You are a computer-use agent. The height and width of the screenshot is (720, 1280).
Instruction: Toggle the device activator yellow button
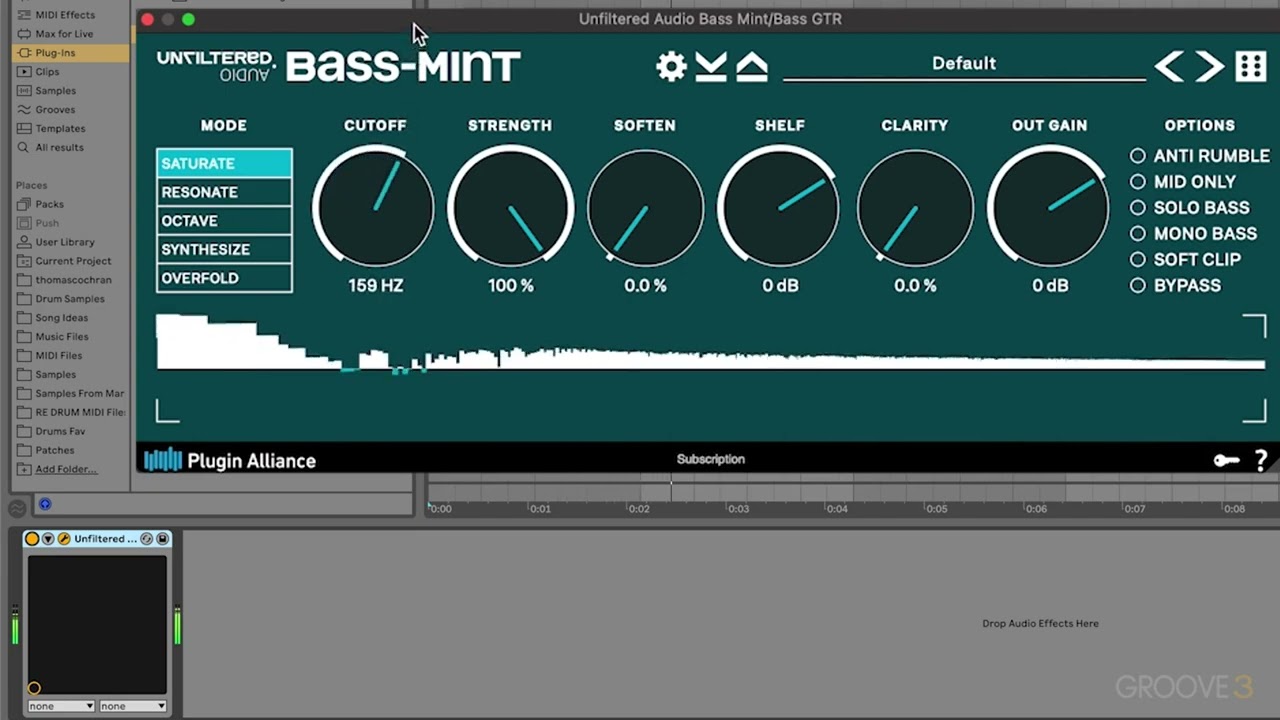pos(32,539)
